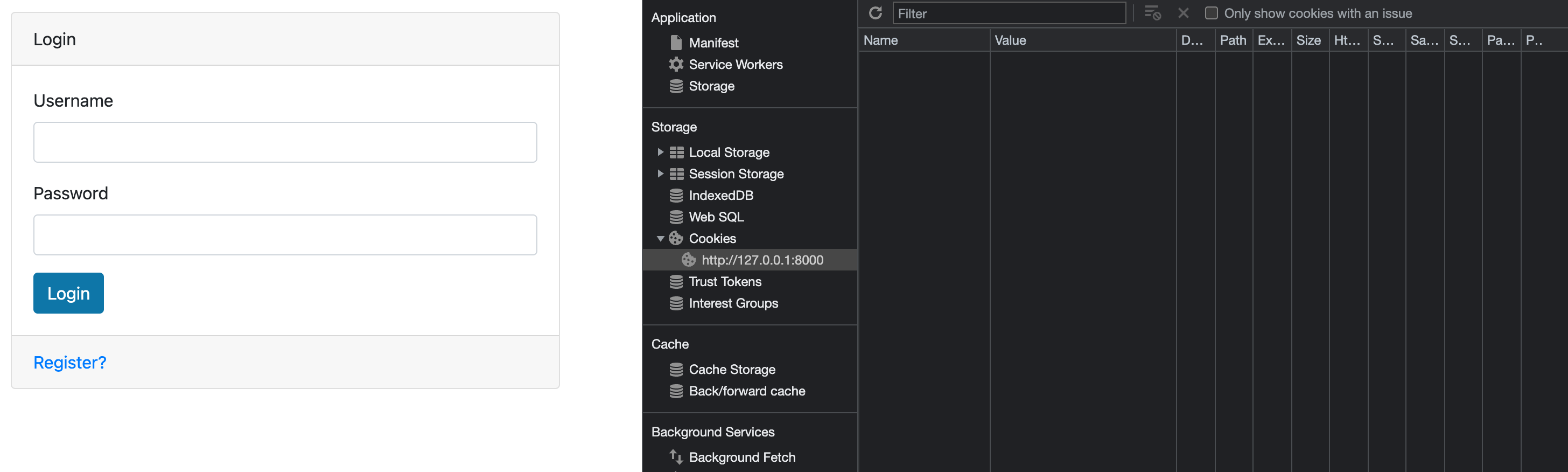
Task: Click the Session Storage grid icon
Action: [676, 173]
